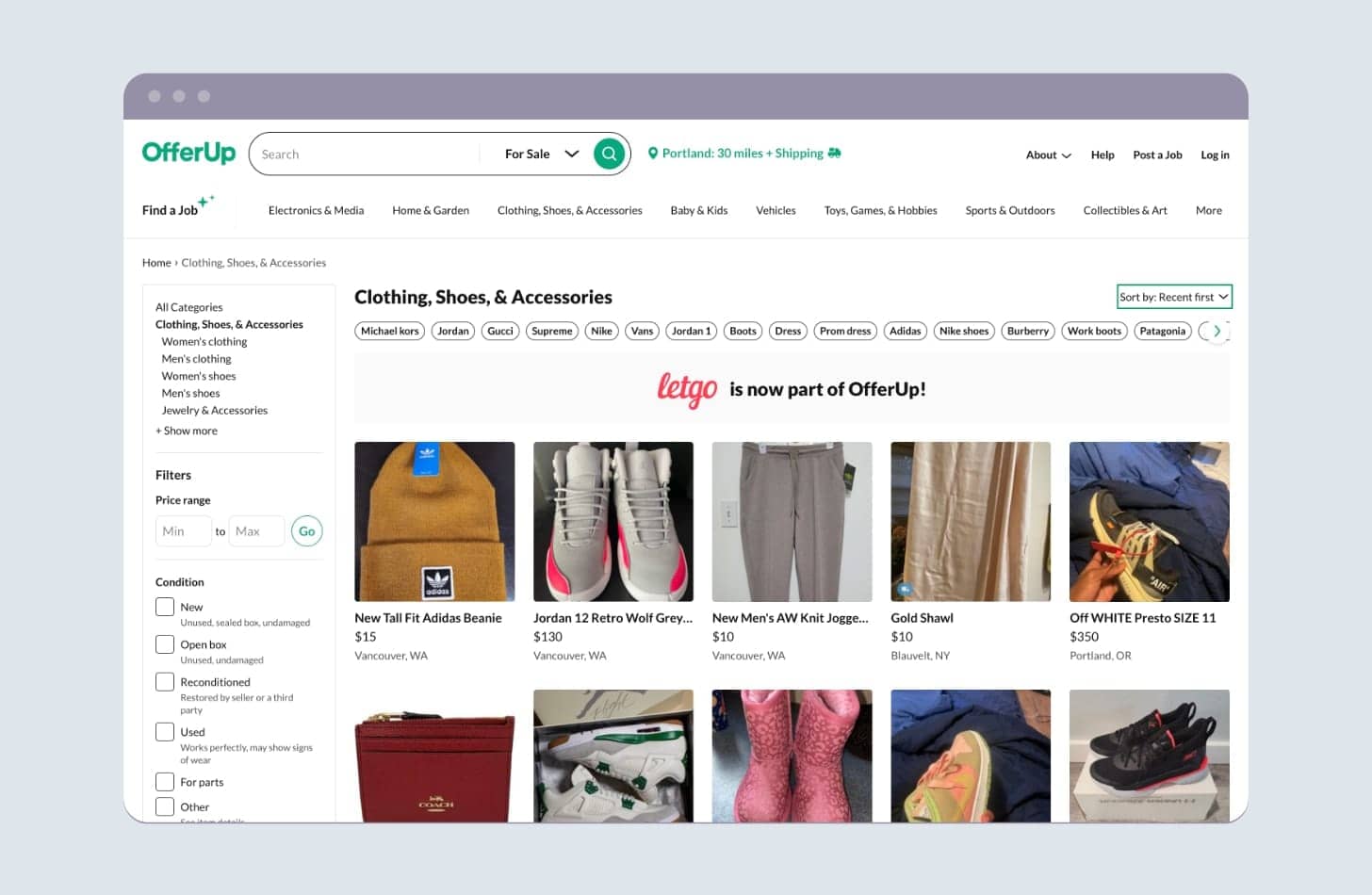Viewport: 1372px width, 895px height.
Task: Click the OfferUp logo
Action: [188, 152]
